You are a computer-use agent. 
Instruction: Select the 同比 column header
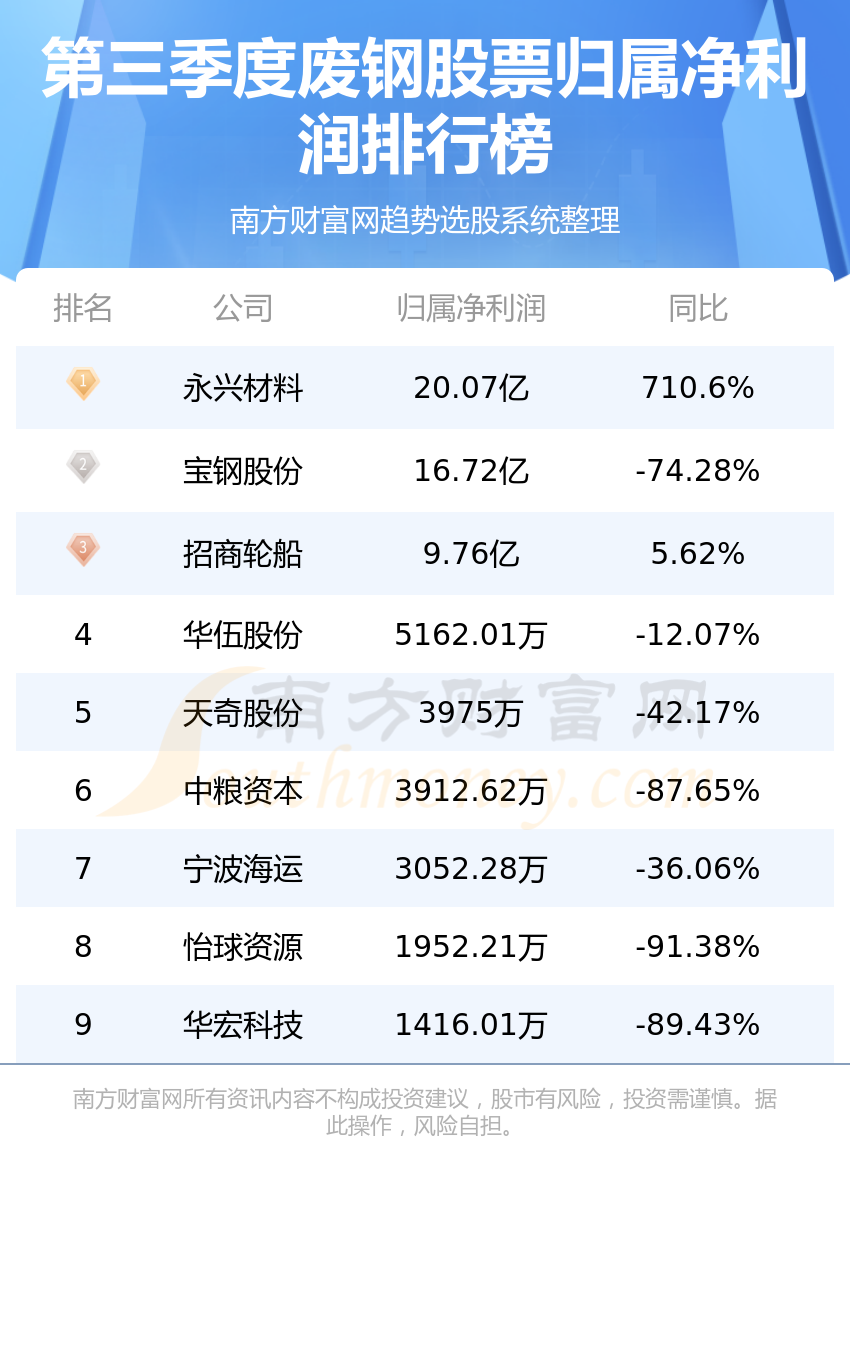(698, 308)
